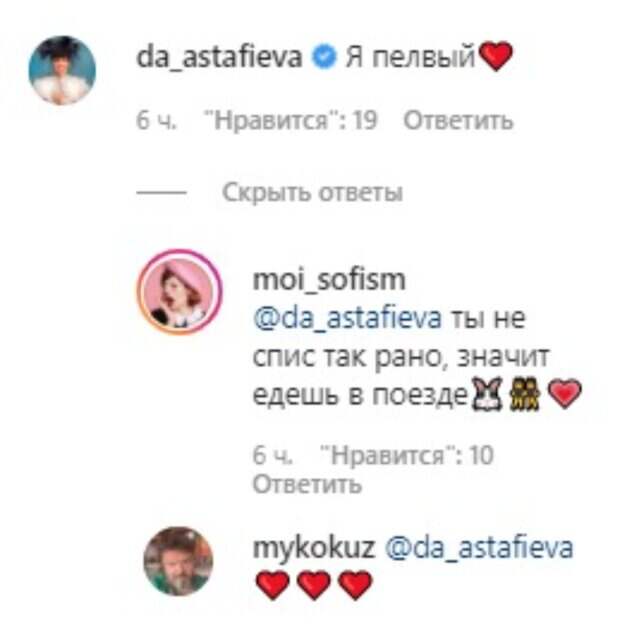Open mykokuz's profile avatar
This screenshot has height=632, width=620.
pyautogui.click(x=178, y=561)
